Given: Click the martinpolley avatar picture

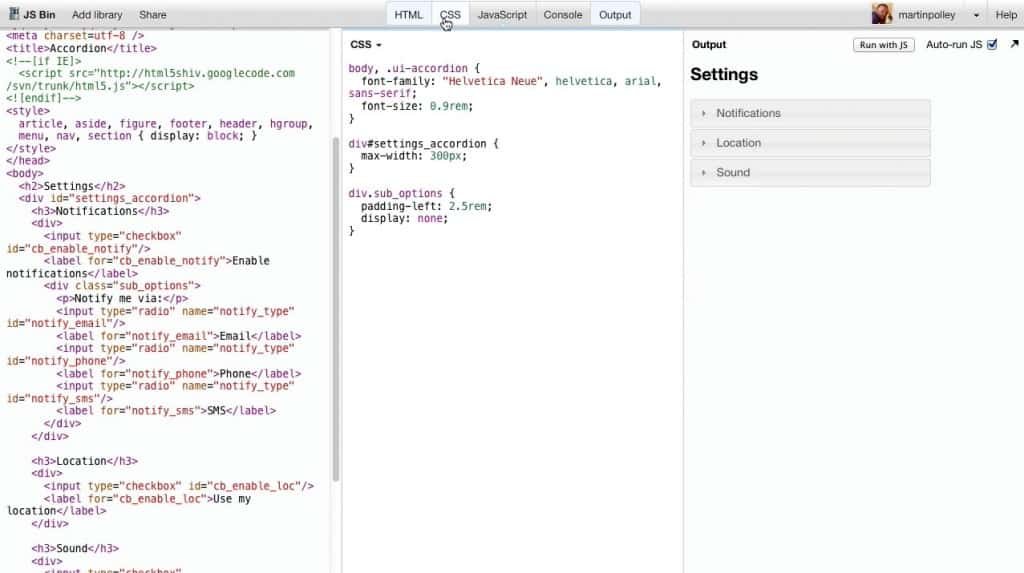Looking at the screenshot, I should click(882, 14).
